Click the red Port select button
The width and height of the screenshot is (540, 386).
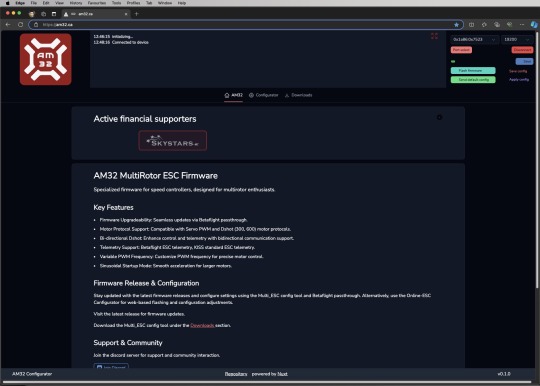[461, 50]
